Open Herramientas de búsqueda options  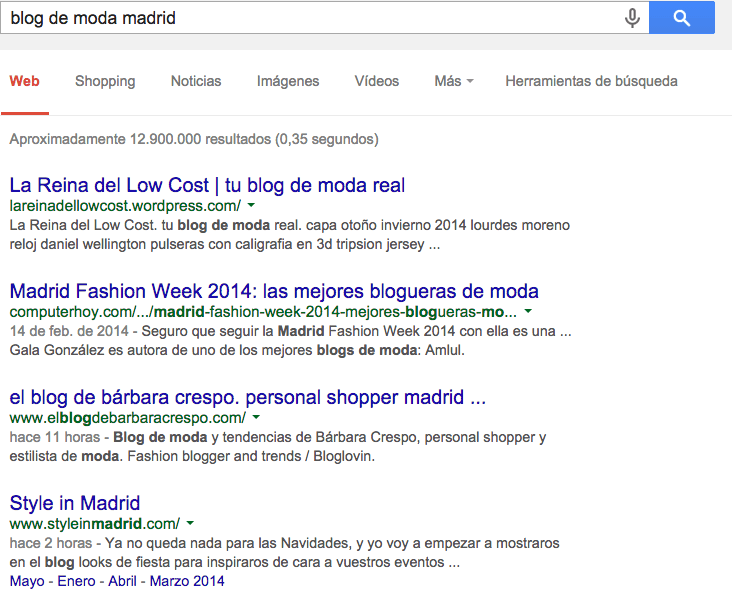coord(591,81)
